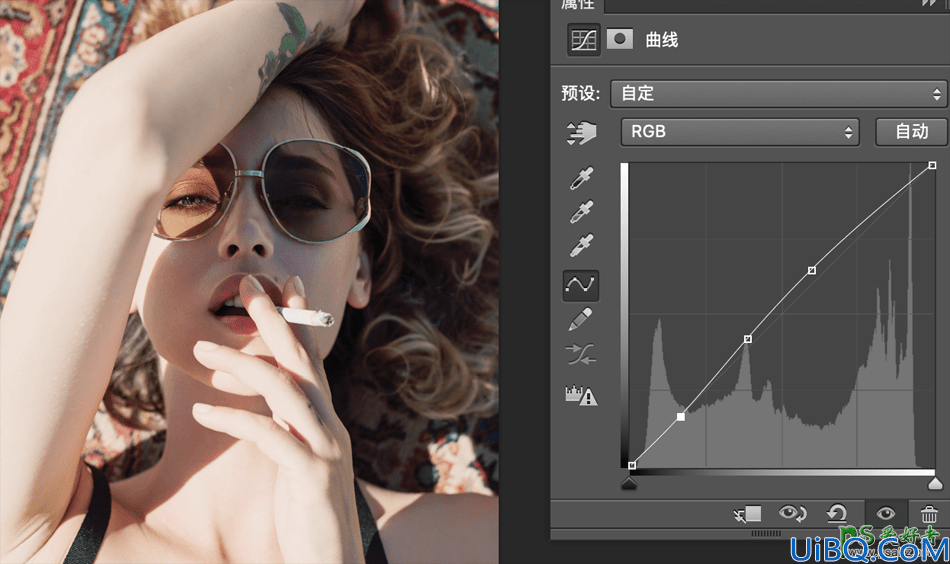
Task: Select the filled curve point in shadows
Action: [681, 417]
